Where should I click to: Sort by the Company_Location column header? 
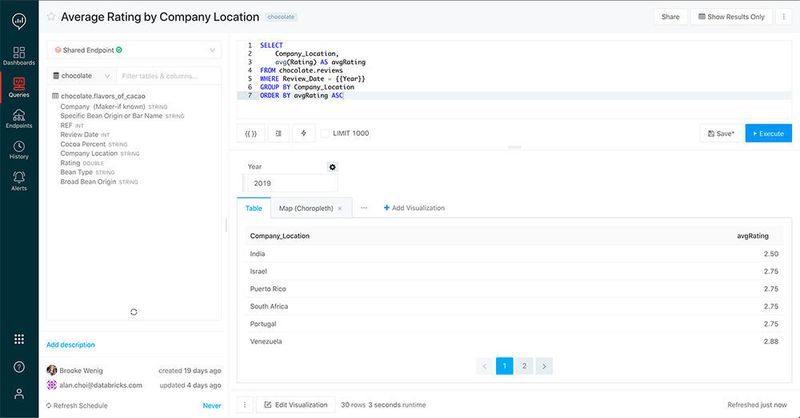pyautogui.click(x=280, y=236)
